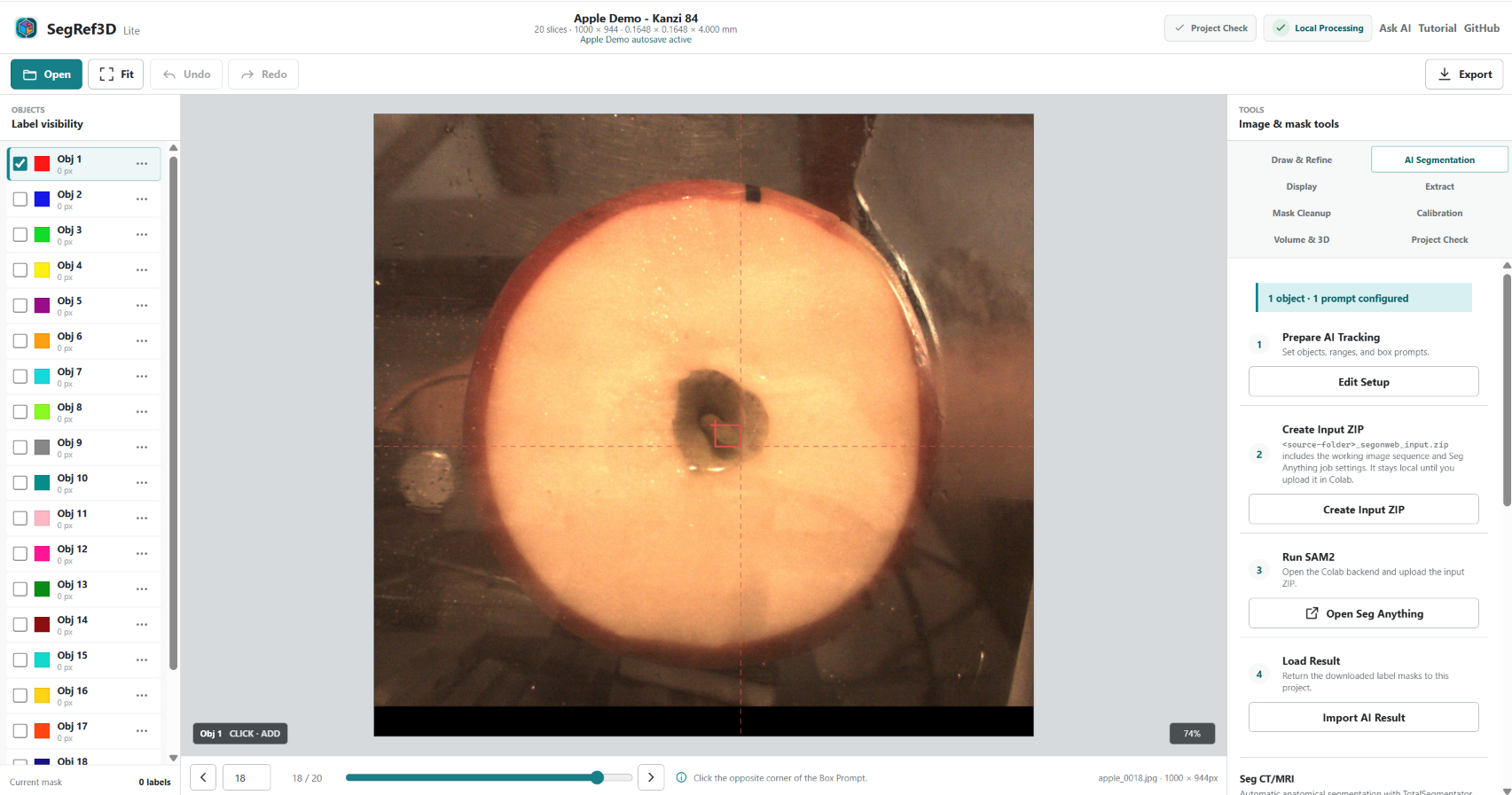Export the project using the download button
Viewport: 1512px width, 795px height.
pos(1464,74)
